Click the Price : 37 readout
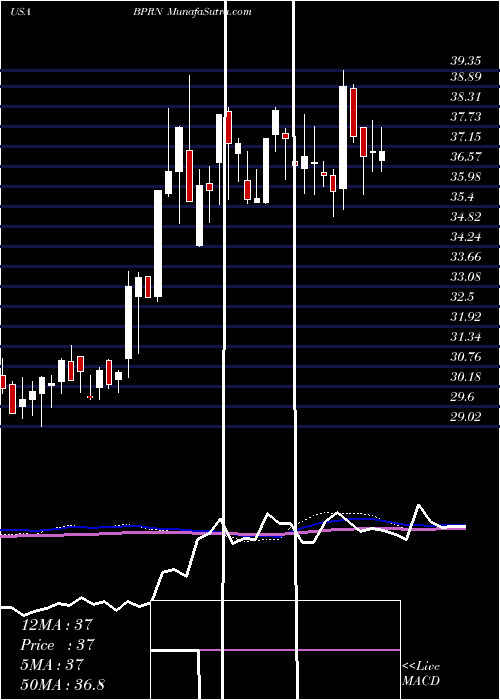Viewport: 500px width, 700px height. 56,645
